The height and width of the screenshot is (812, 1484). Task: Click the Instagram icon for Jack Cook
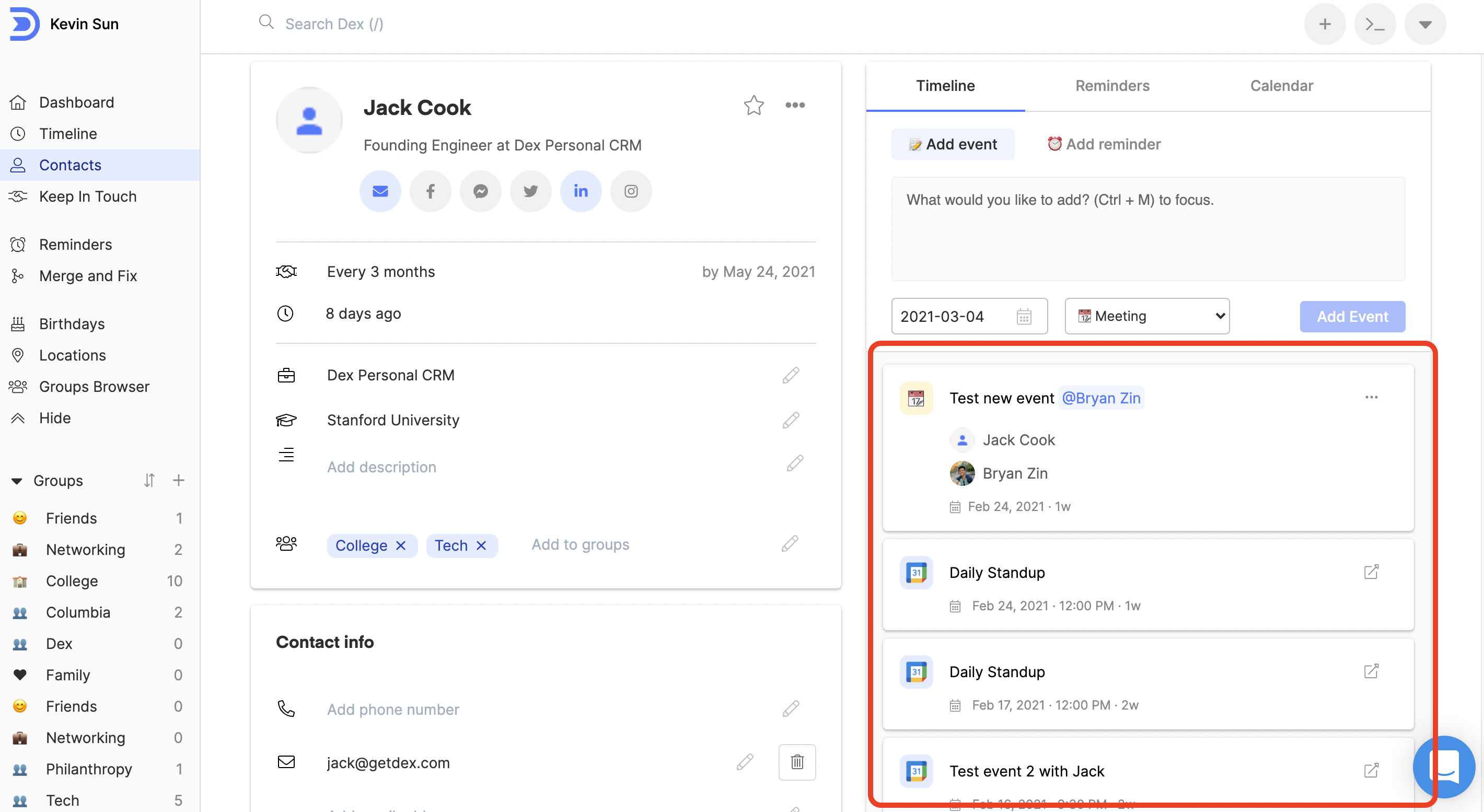tap(631, 191)
